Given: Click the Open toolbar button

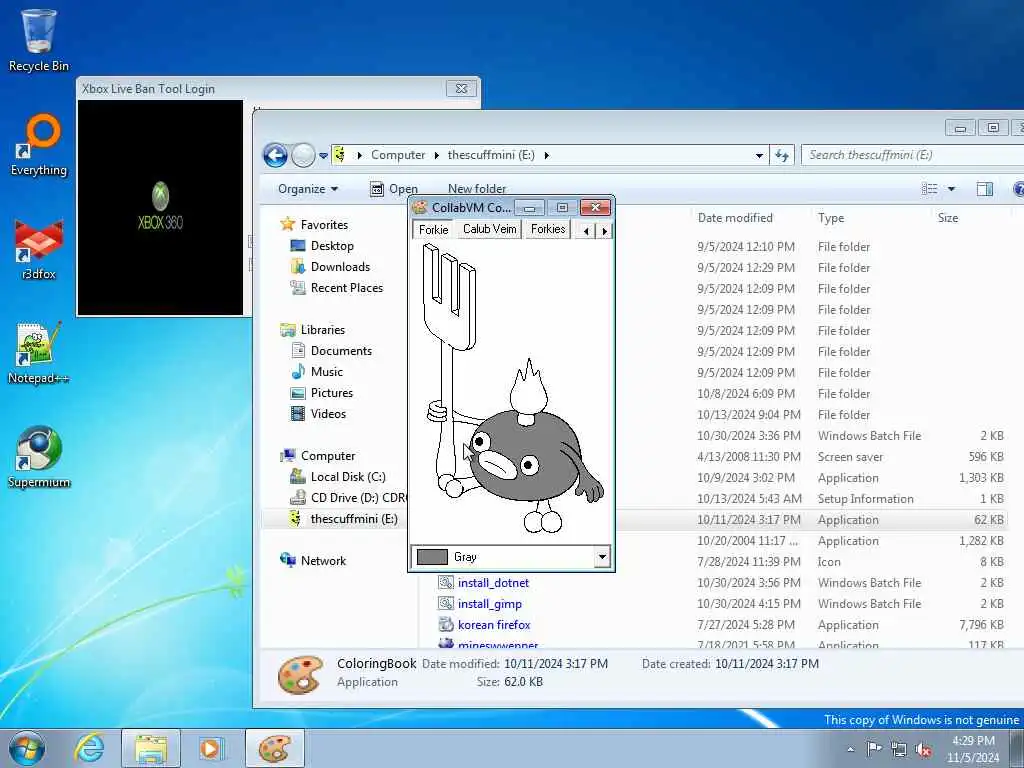Looking at the screenshot, I should (394, 189).
